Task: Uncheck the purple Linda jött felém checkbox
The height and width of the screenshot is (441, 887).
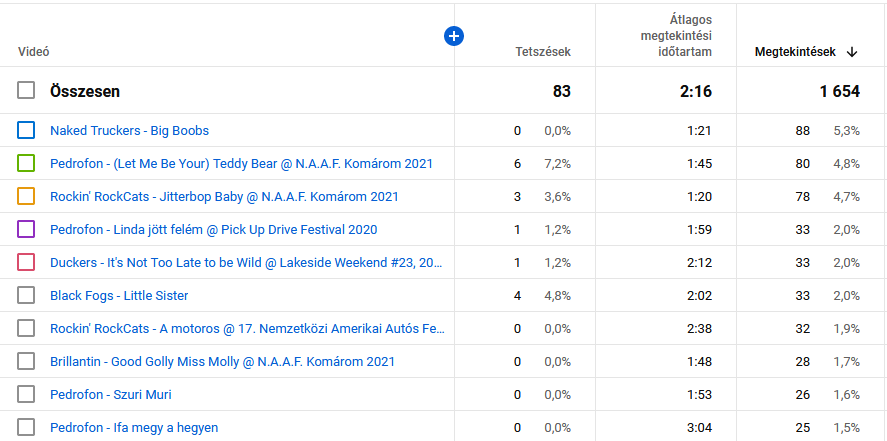Action: [26, 230]
